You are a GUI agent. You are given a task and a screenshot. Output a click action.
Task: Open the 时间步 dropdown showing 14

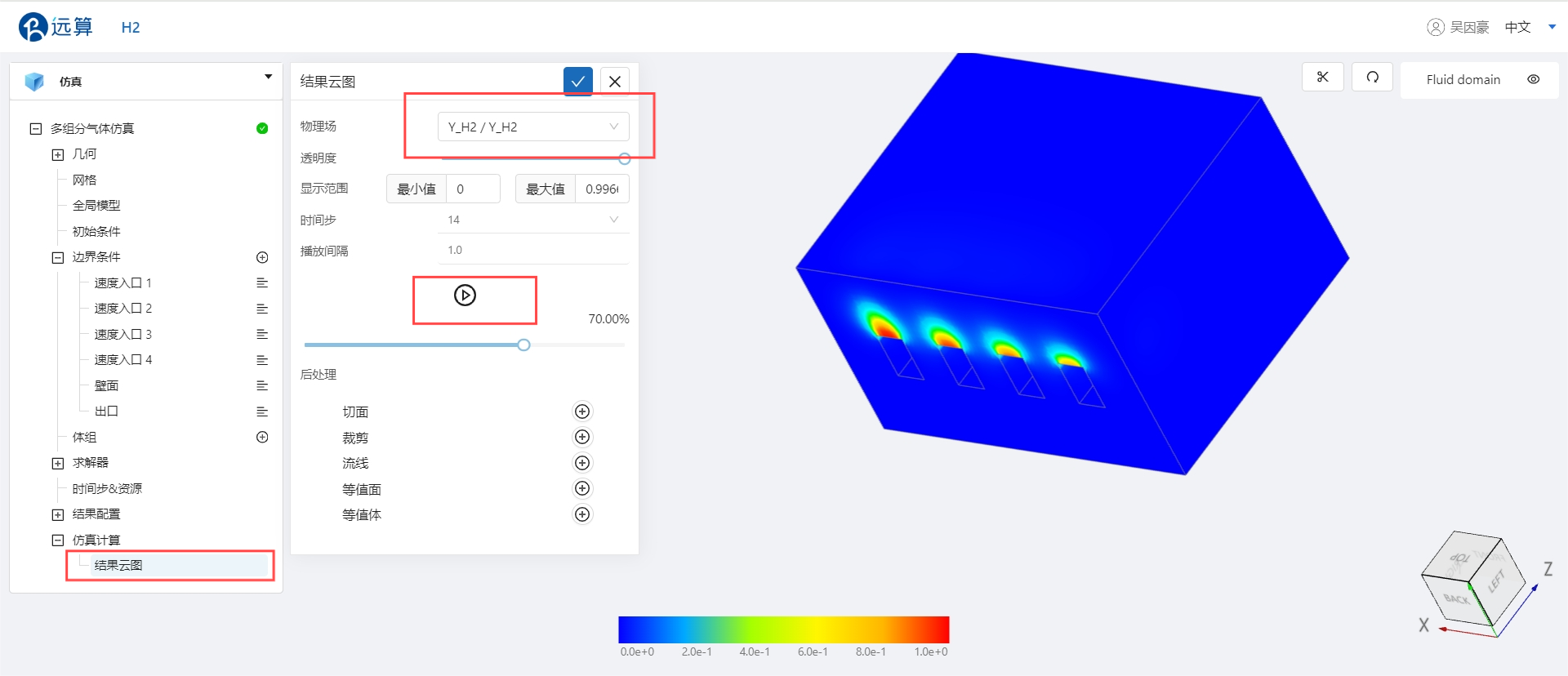click(533, 220)
